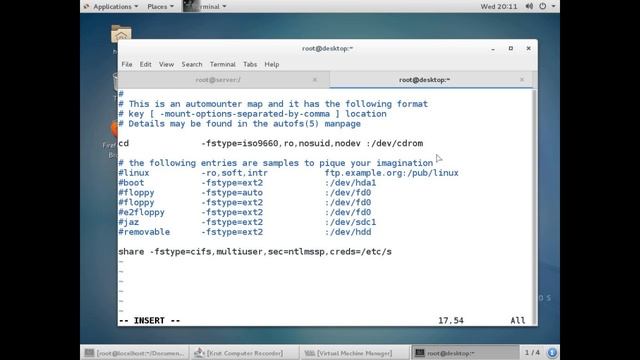The height and width of the screenshot is (360, 640).
Task: Select the root@desktop:~ tab
Action: coord(424,80)
